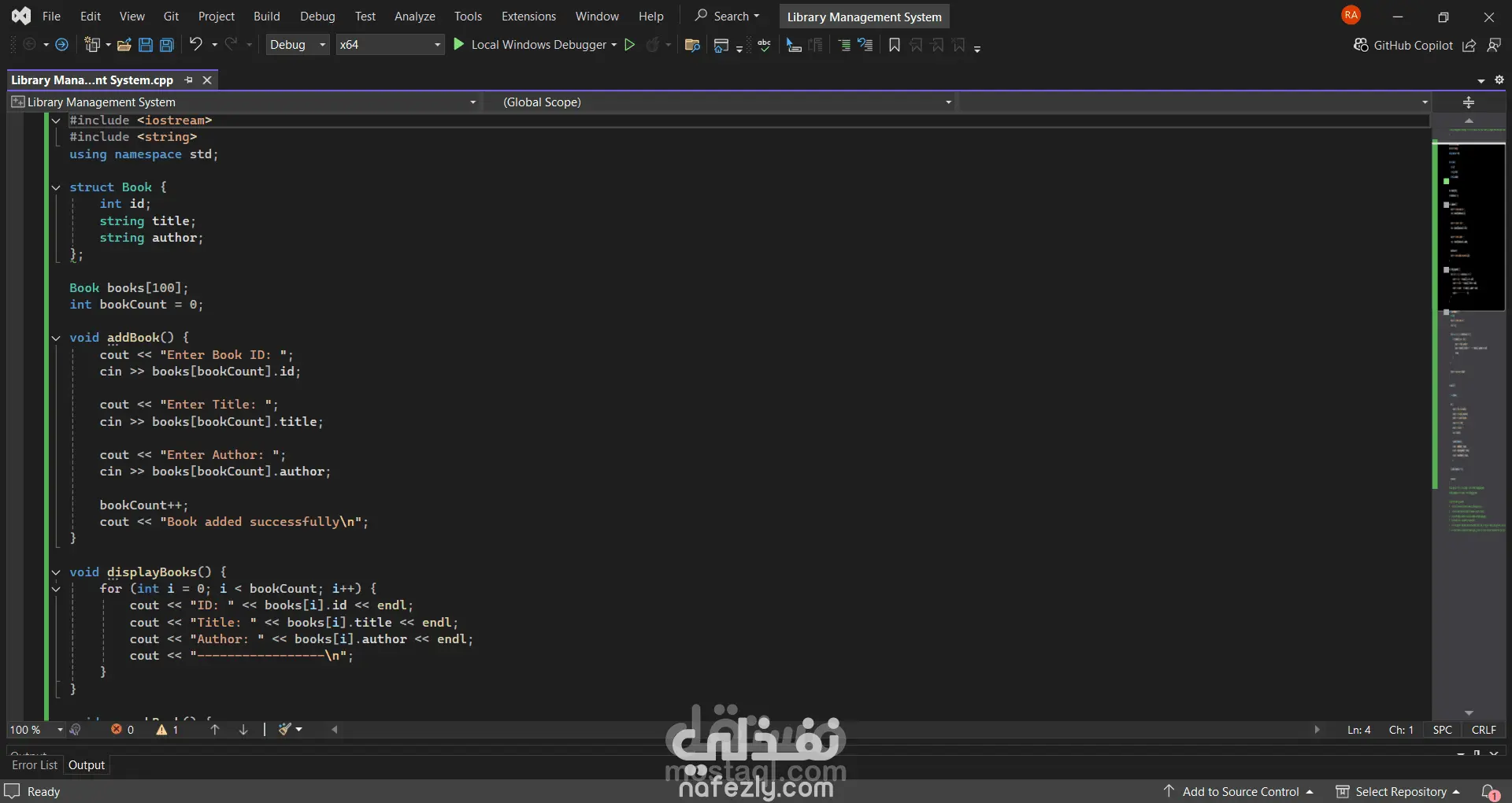Click the split editor window handle
The image size is (1512, 803).
pyautogui.click(x=1469, y=102)
